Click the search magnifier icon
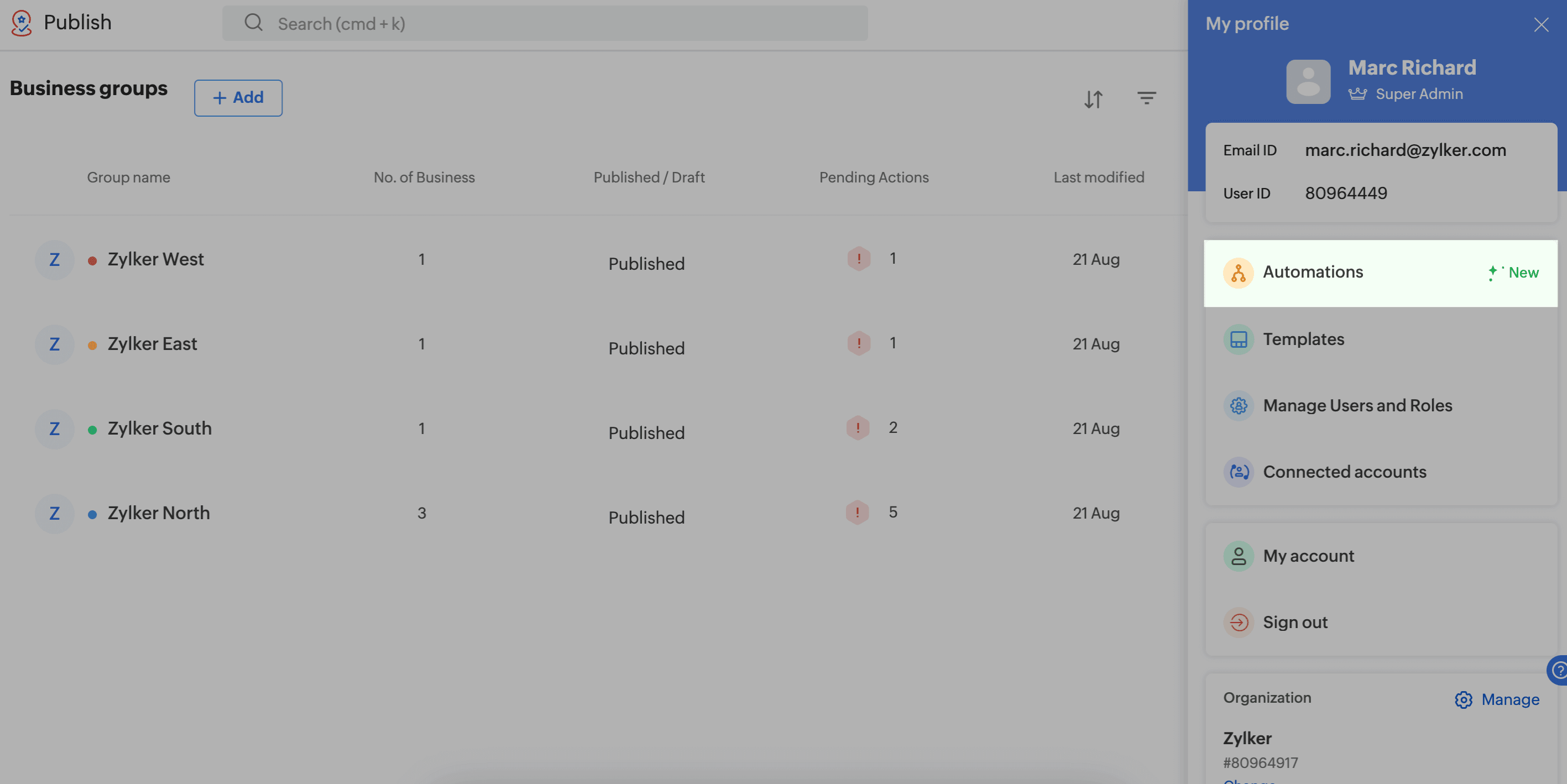Viewport: 1567px width, 784px height. pyautogui.click(x=253, y=23)
